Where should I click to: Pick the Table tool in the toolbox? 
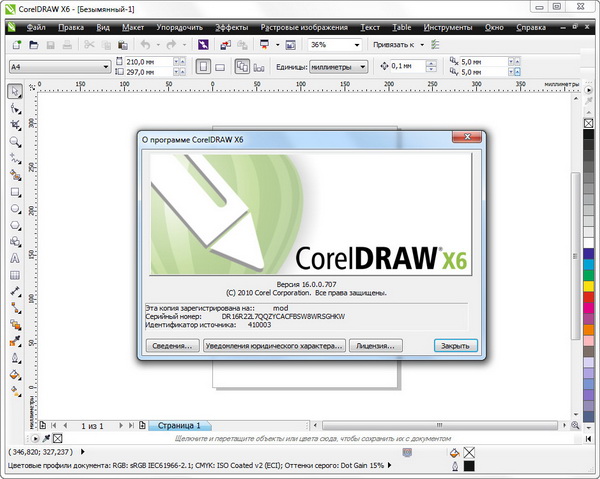coord(16,274)
